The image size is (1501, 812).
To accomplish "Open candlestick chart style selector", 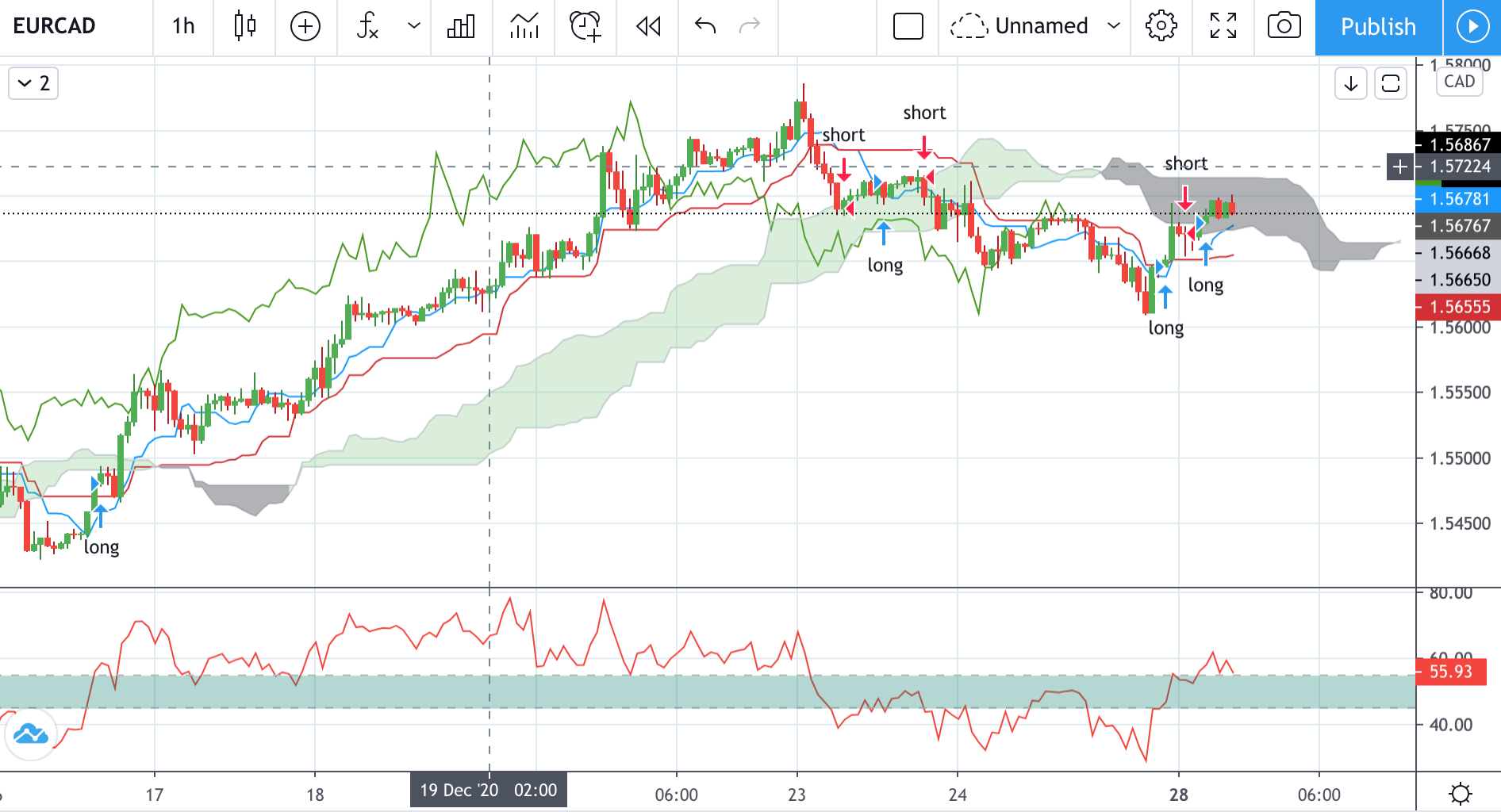I will [245, 26].
